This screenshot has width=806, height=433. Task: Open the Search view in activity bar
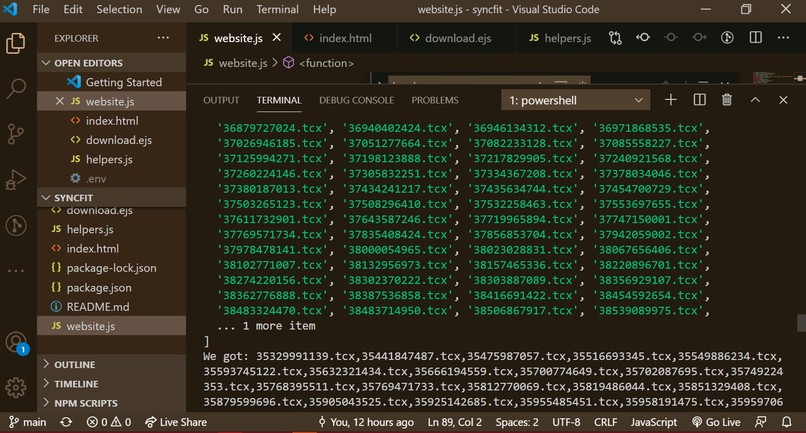pyautogui.click(x=15, y=88)
